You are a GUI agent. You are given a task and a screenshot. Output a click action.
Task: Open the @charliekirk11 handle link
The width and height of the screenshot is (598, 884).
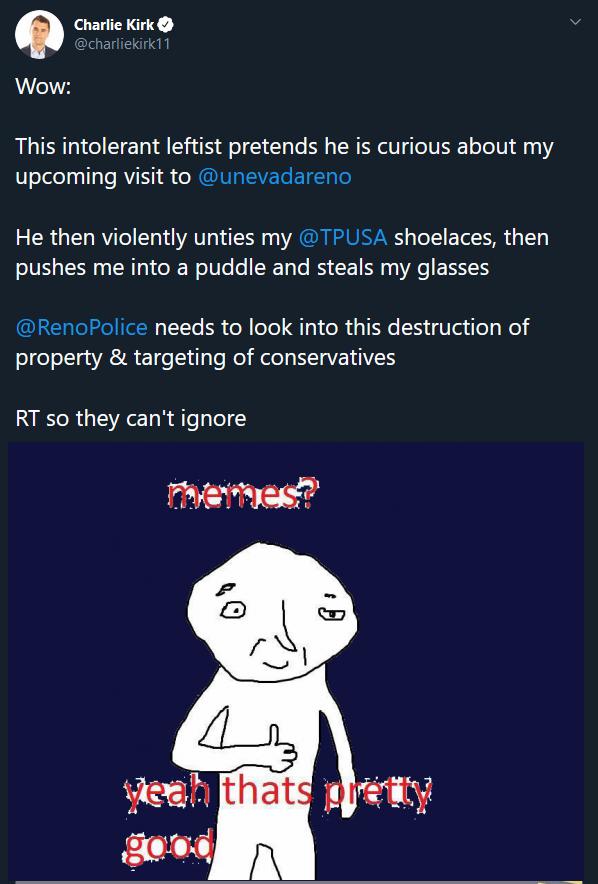tap(122, 44)
